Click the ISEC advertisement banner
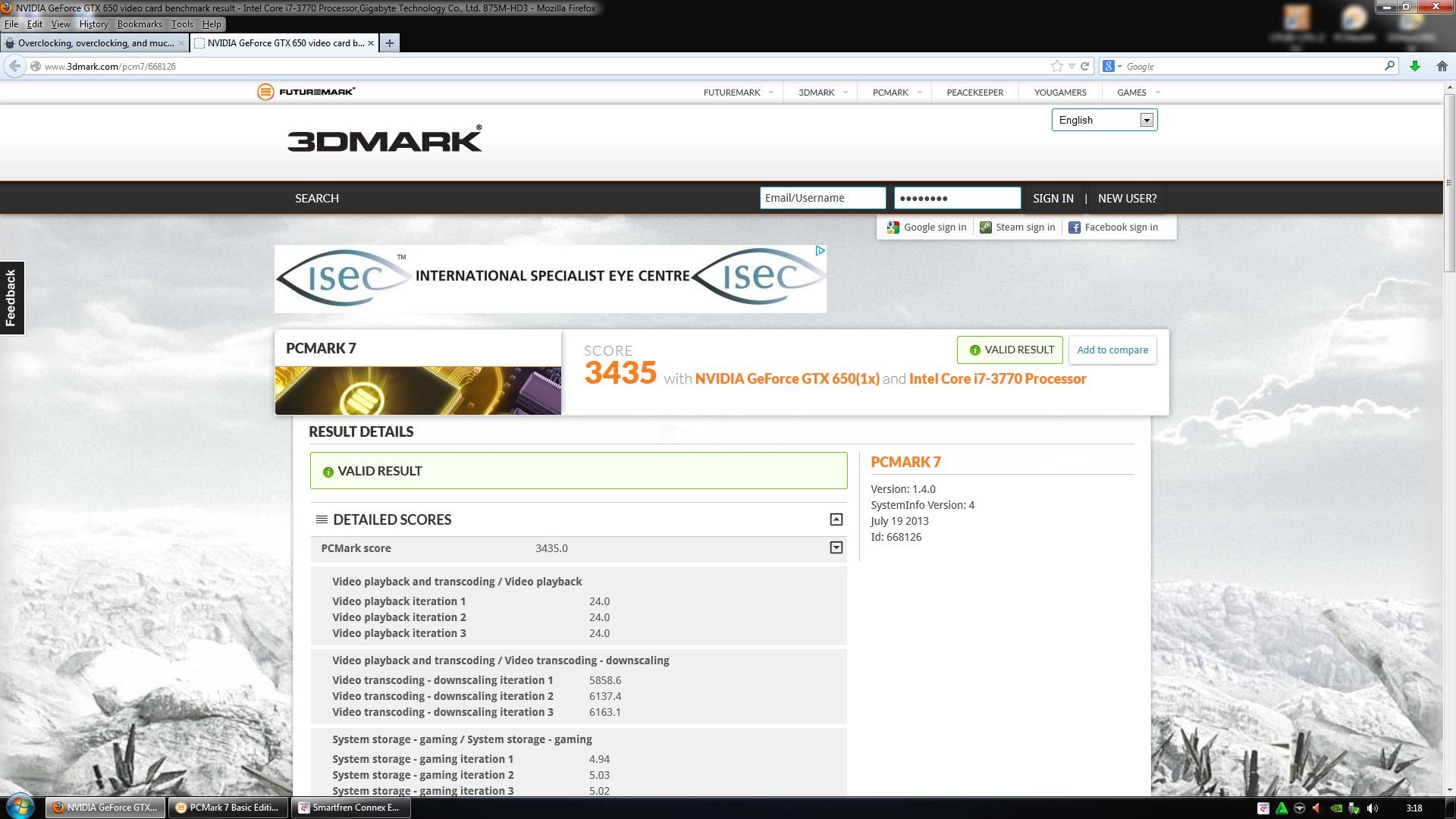1456x819 pixels. 551,278
